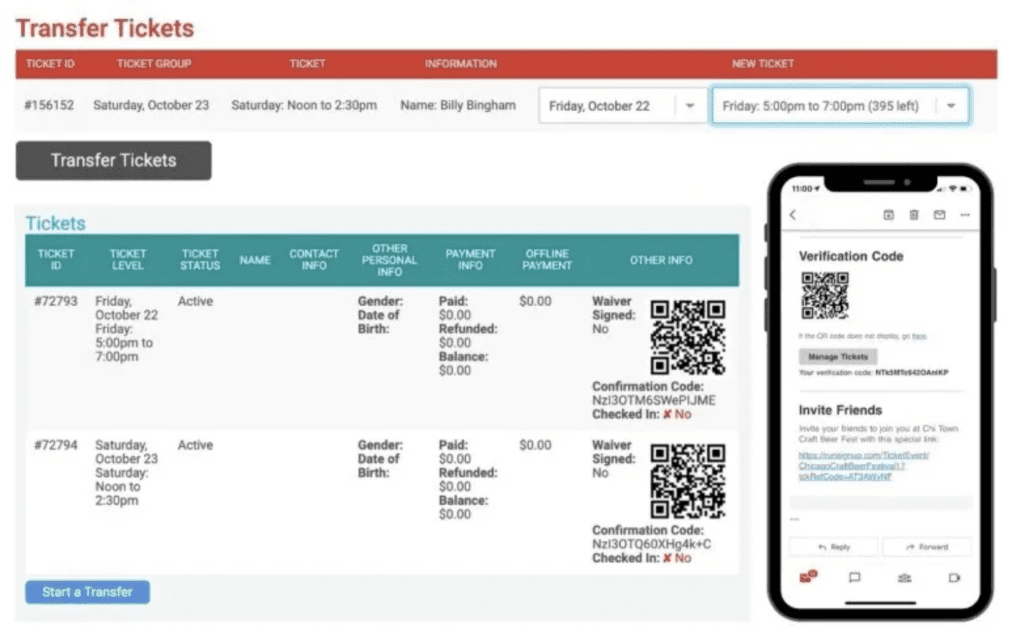
Task: Tap the 'here' link under QR on phone
Action: pos(919,336)
